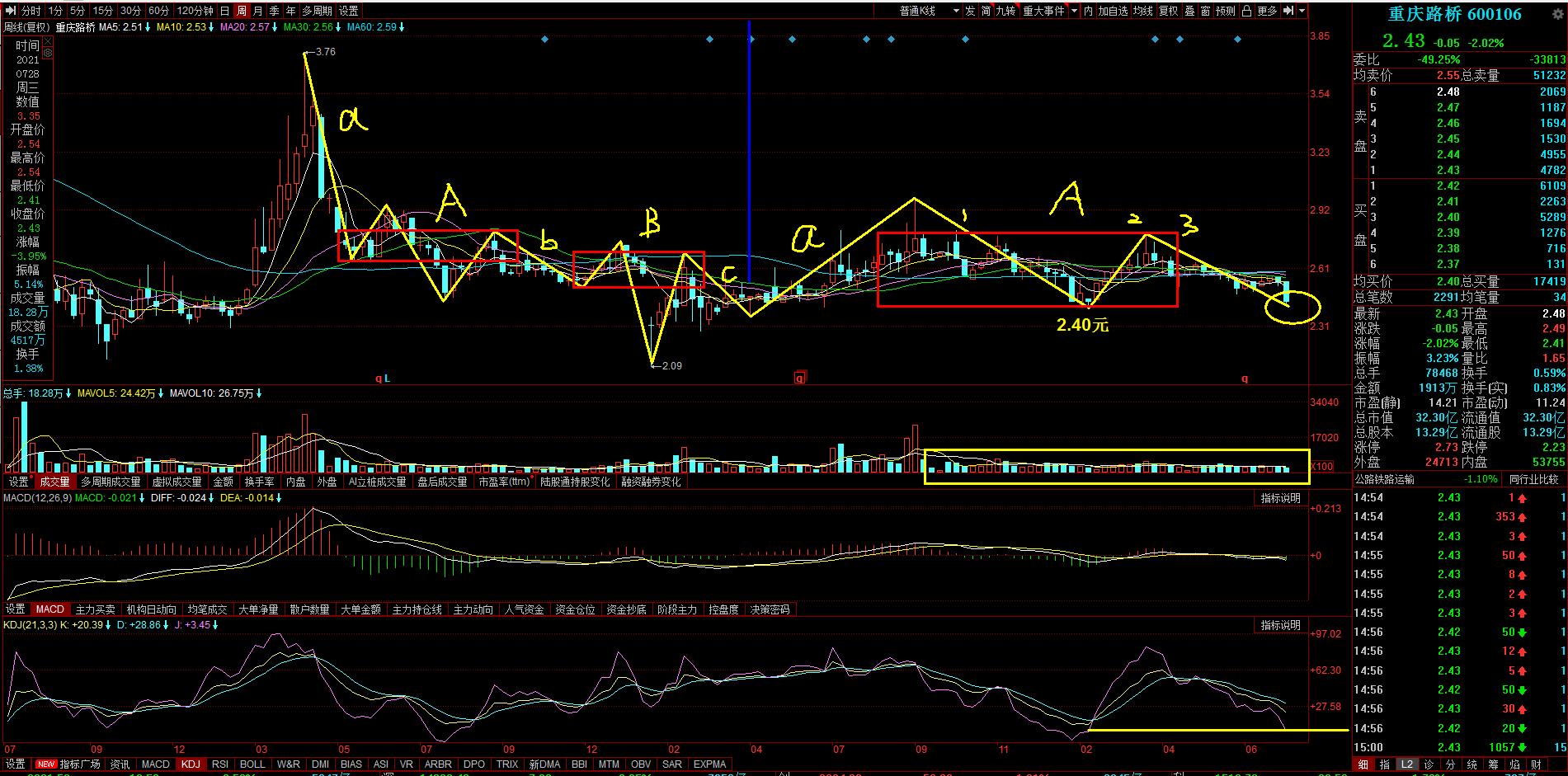Click the red NEW badge icon at bottom

click(x=45, y=764)
